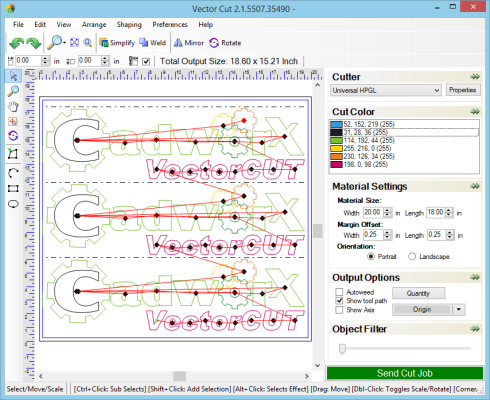Open the Shaping menu
This screenshot has height=400, width=490.
(x=129, y=24)
